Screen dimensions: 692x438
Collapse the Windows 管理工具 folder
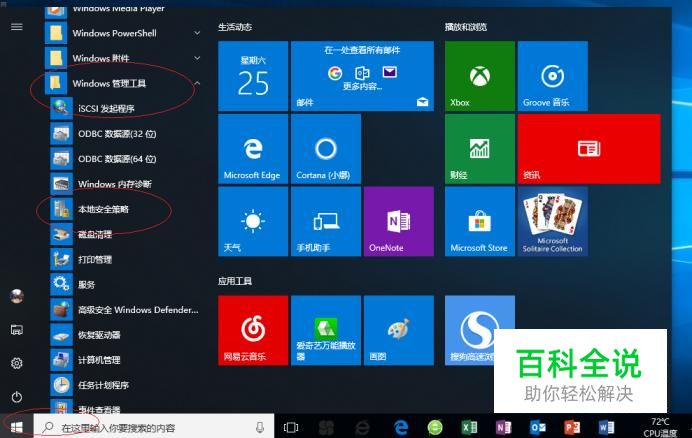123,83
